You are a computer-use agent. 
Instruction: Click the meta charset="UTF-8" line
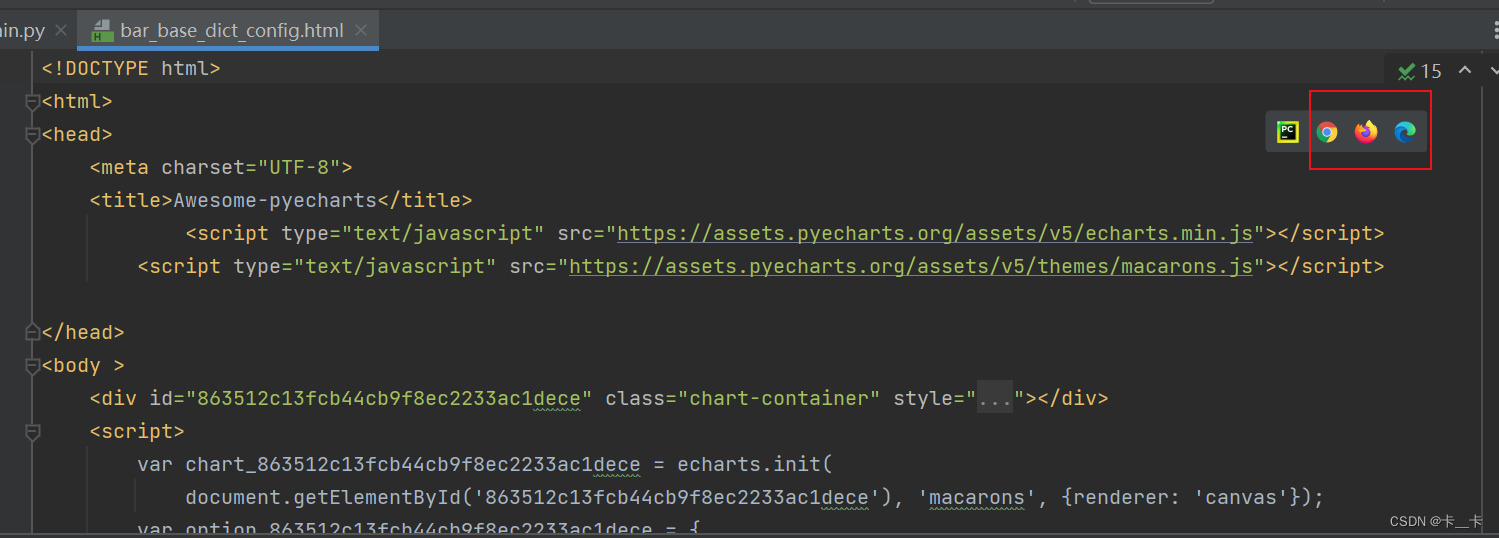pos(221,168)
